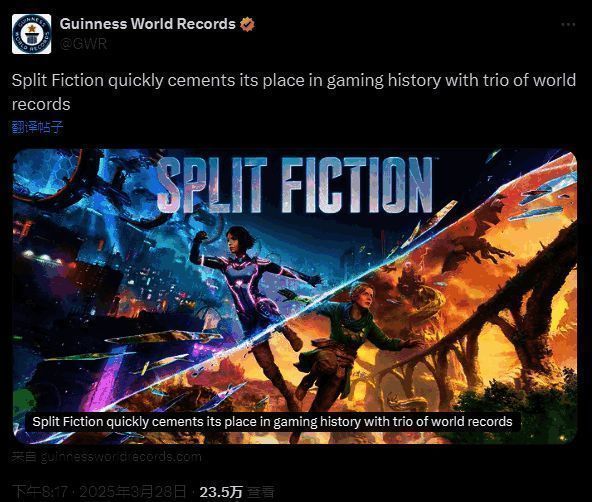The image size is (592, 502).
Task: Click the 来自 source prefix text
Action: pos(25,457)
